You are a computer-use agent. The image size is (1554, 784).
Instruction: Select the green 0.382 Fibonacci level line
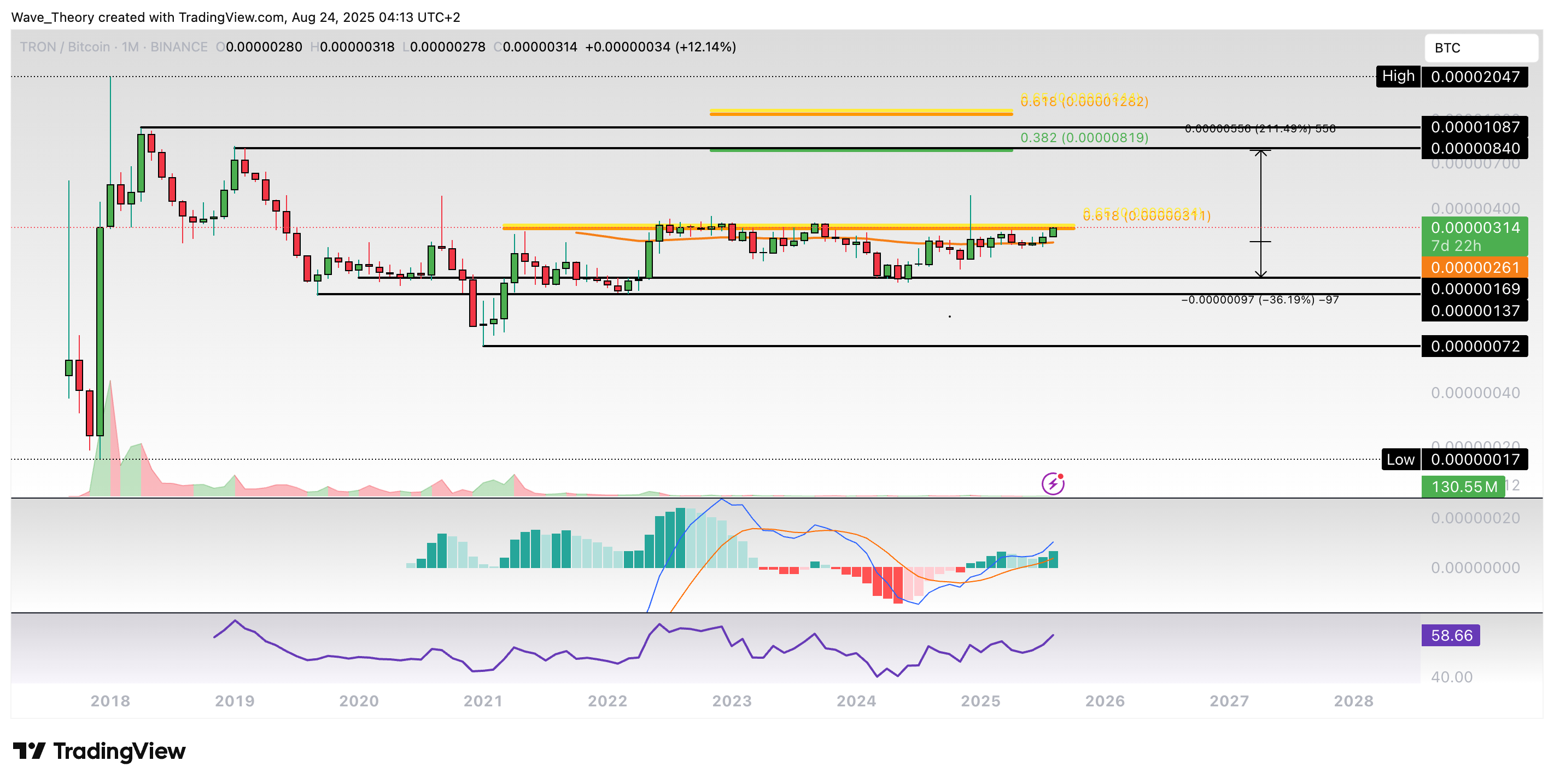coord(861,150)
